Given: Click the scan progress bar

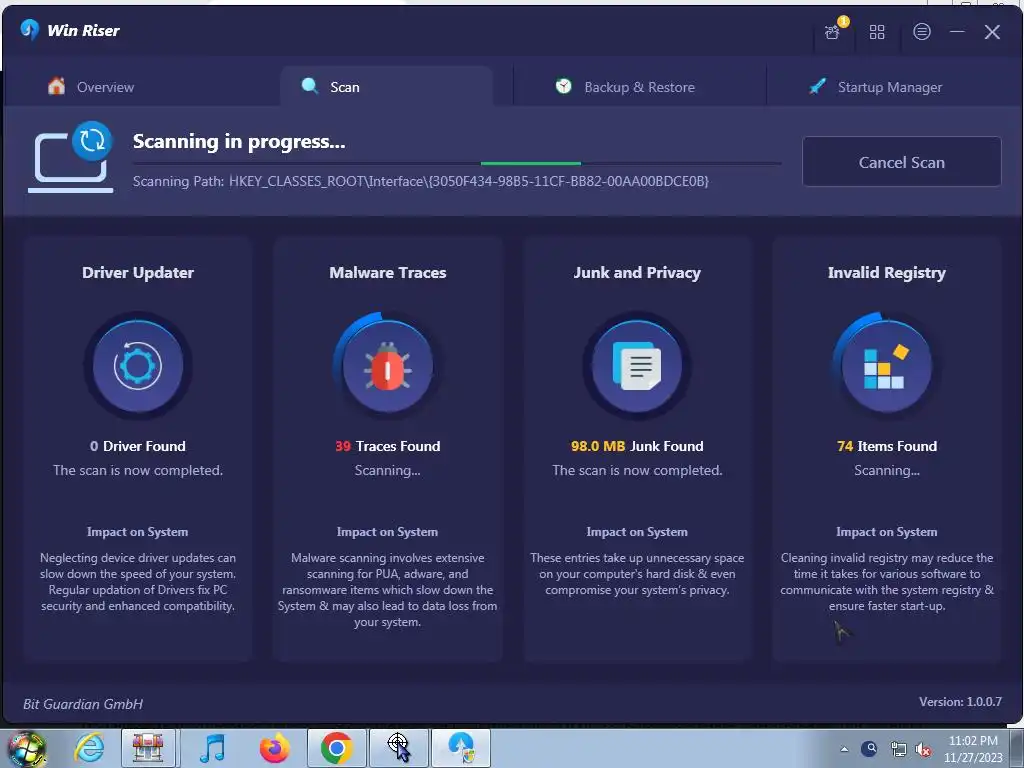Looking at the screenshot, I should click(x=457, y=163).
